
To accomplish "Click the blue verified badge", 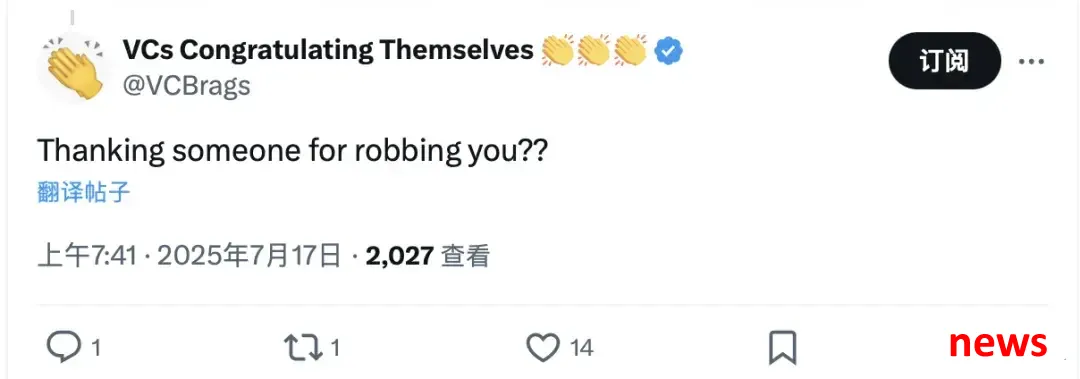I will coord(668,51).
